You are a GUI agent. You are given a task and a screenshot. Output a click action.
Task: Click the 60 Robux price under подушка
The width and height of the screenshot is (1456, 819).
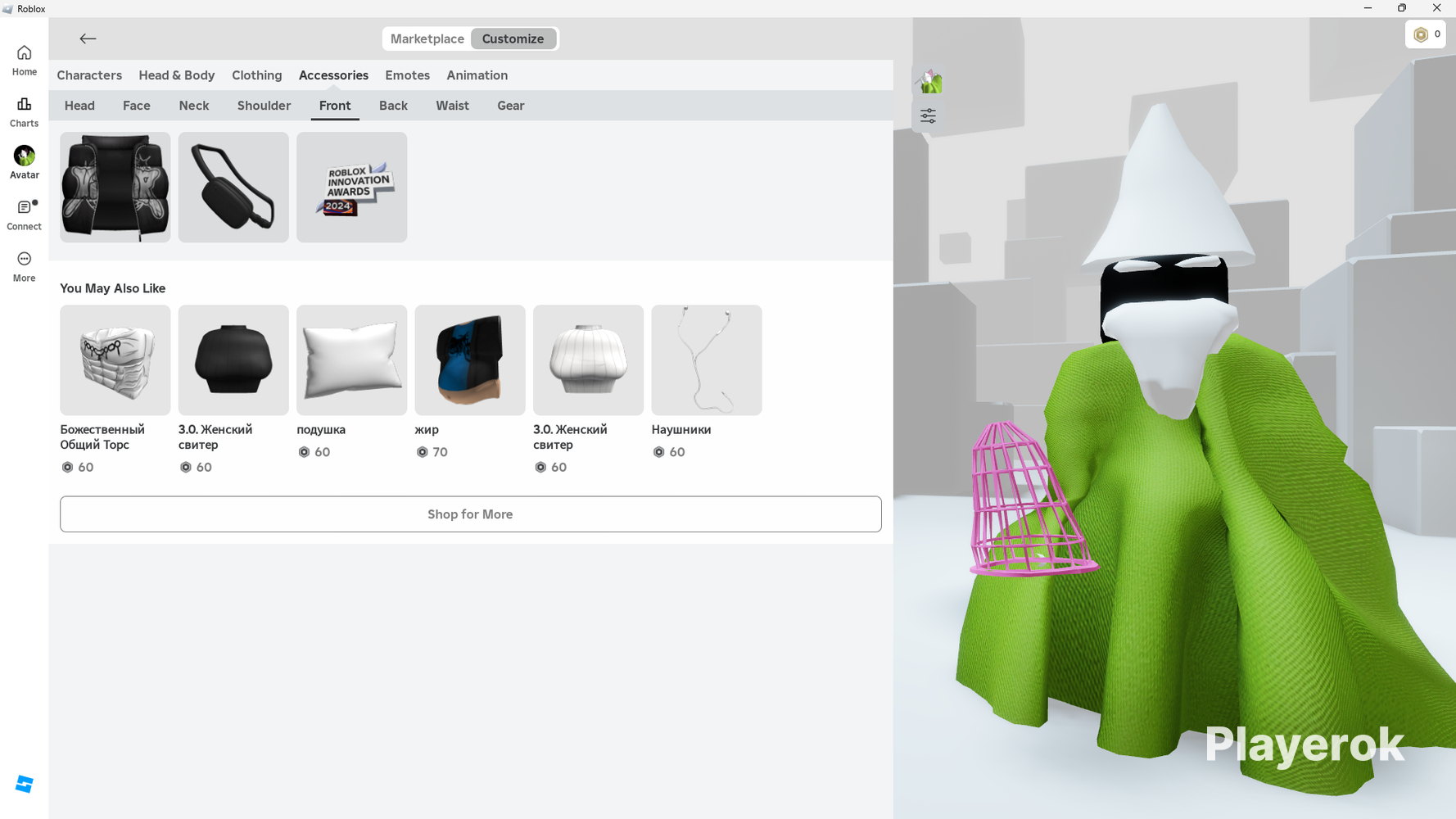[x=314, y=452]
